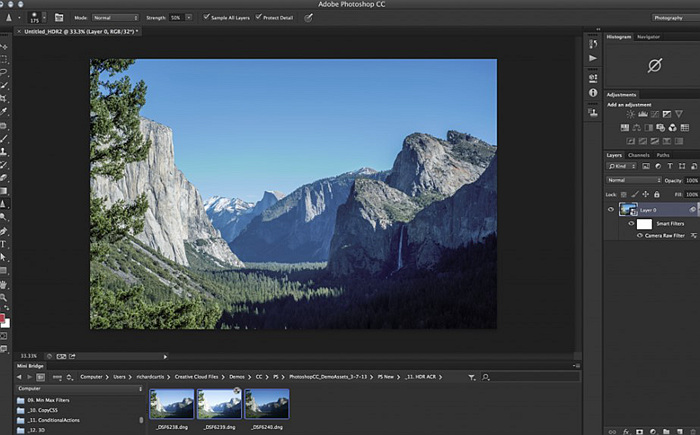The image size is (700, 435).
Task: Hide Layer 0 using eye icon
Action: coord(611,209)
